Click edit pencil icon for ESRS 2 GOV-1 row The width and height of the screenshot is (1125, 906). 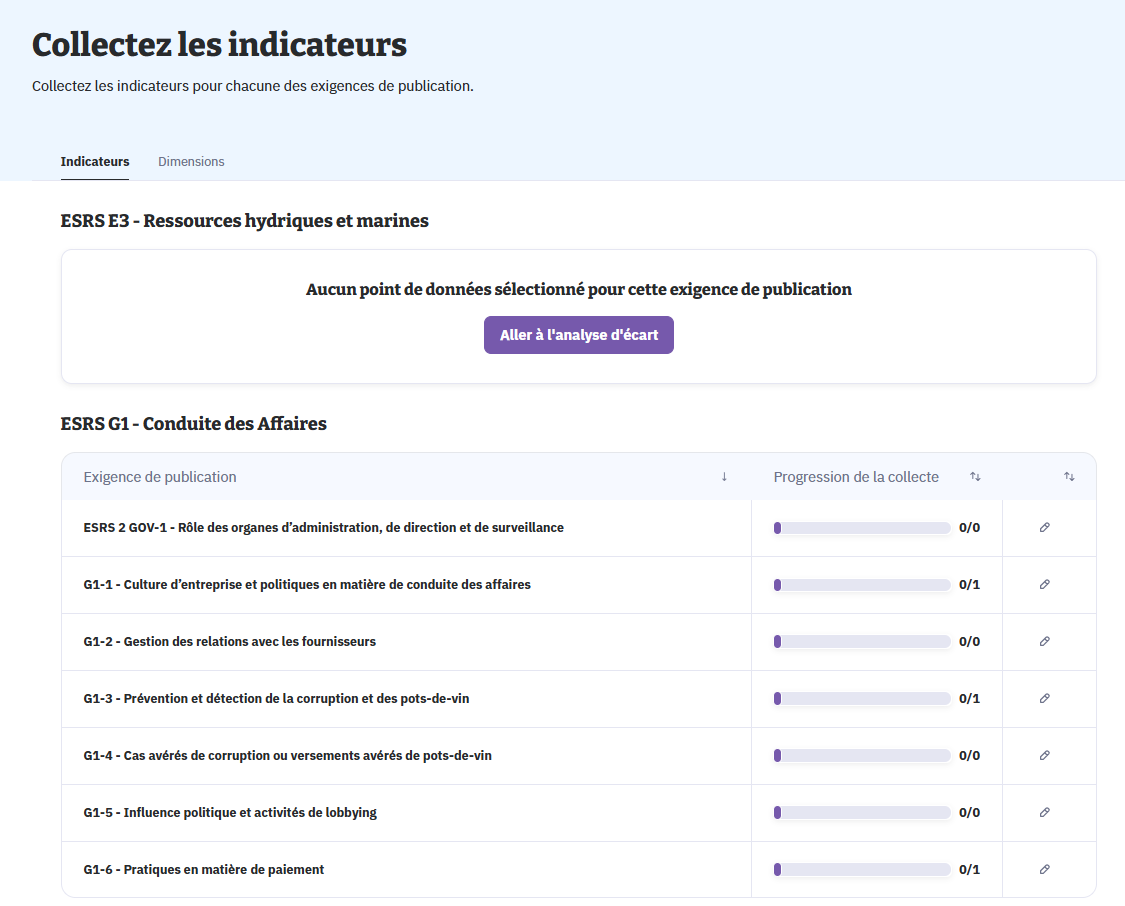(x=1044, y=527)
